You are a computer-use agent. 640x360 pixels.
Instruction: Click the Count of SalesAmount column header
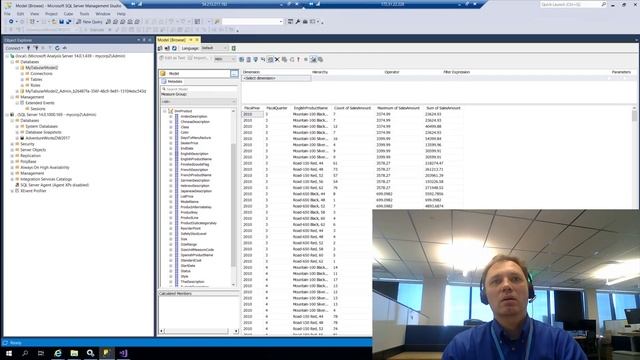pos(352,108)
